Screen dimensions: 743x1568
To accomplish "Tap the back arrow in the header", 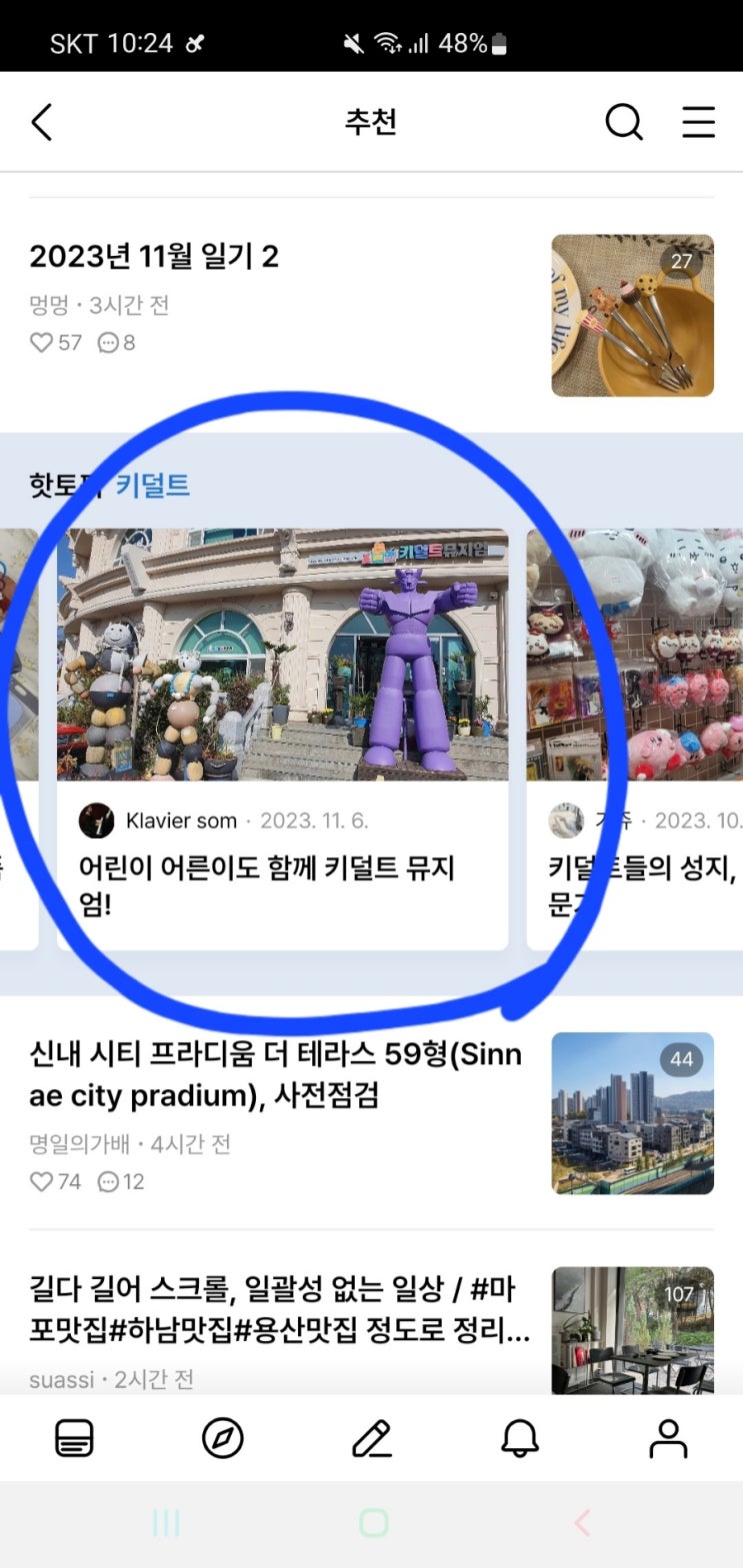I will (x=41, y=123).
